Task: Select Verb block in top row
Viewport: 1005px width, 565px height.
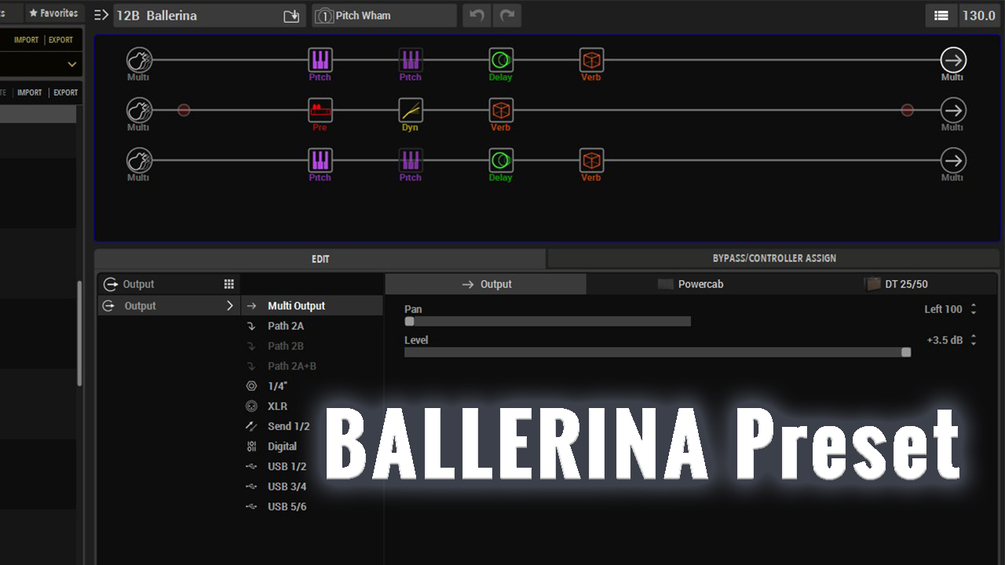Action: [x=591, y=60]
